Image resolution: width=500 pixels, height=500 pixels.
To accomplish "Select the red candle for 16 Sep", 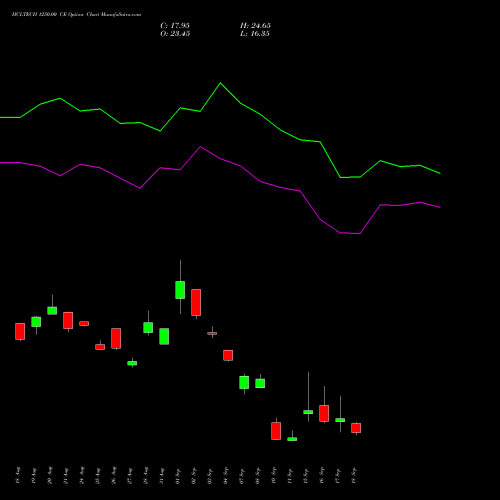I will pos(324,413).
